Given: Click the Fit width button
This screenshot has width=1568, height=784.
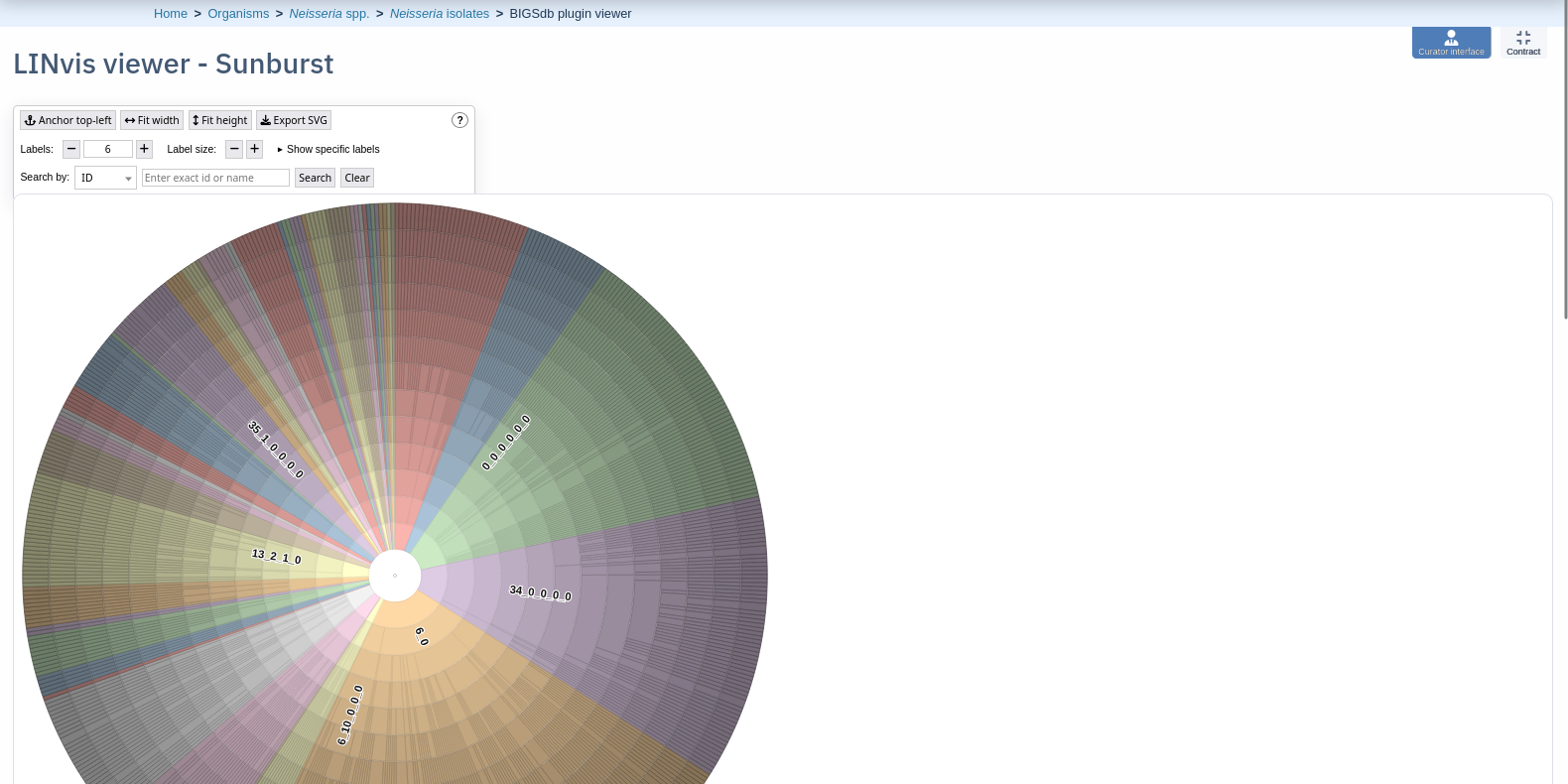Looking at the screenshot, I should tap(152, 120).
